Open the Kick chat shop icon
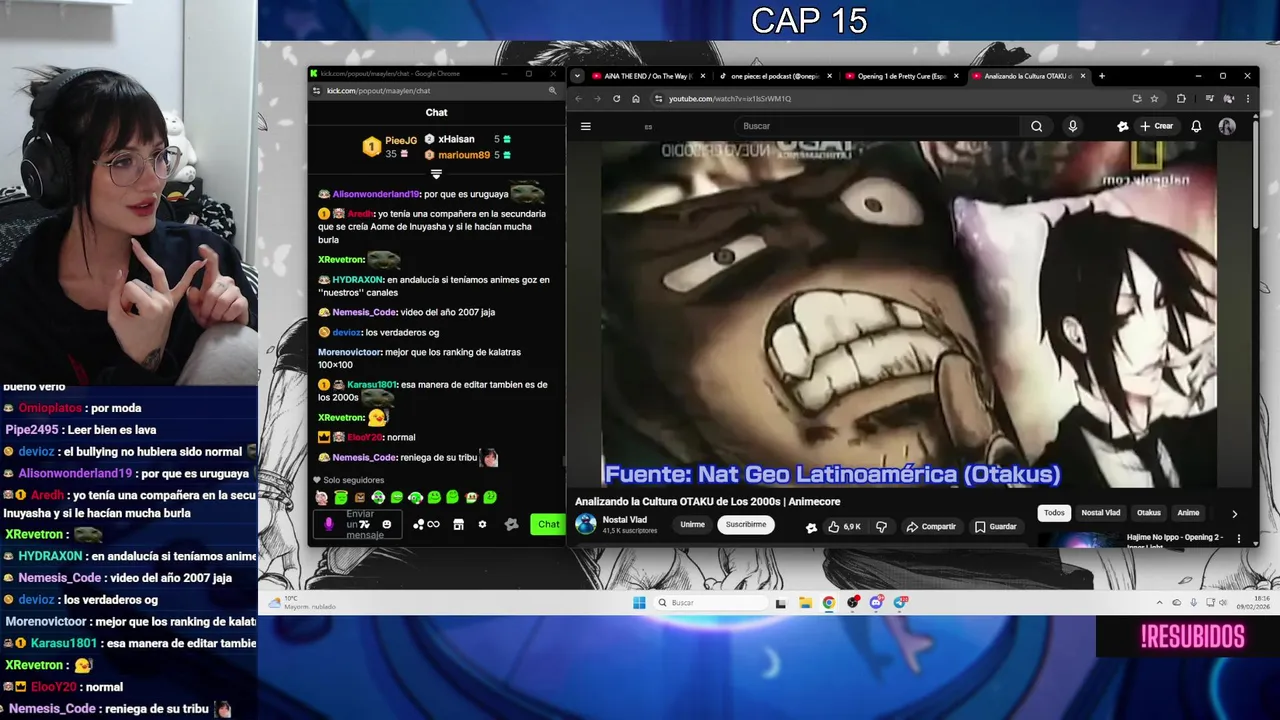This screenshot has width=1280, height=720. 458,524
